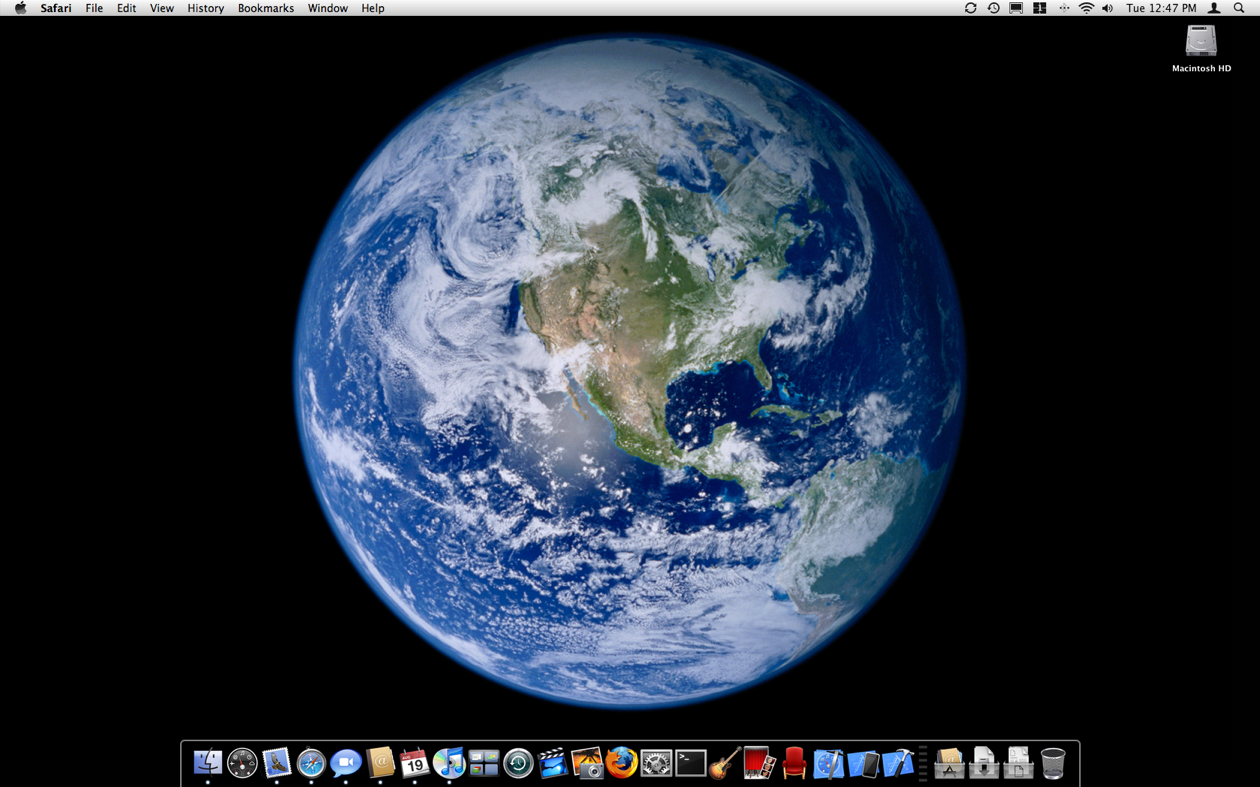The width and height of the screenshot is (1260, 787).
Task: Open the View menu
Action: click(162, 8)
